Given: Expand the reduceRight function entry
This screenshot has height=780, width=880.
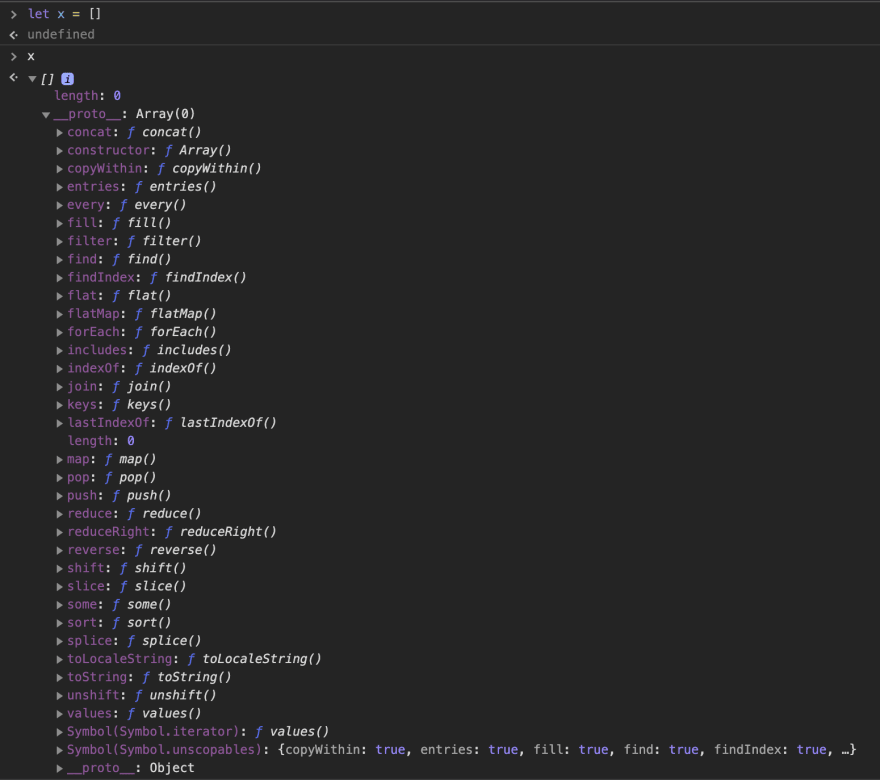Looking at the screenshot, I should 59,533.
